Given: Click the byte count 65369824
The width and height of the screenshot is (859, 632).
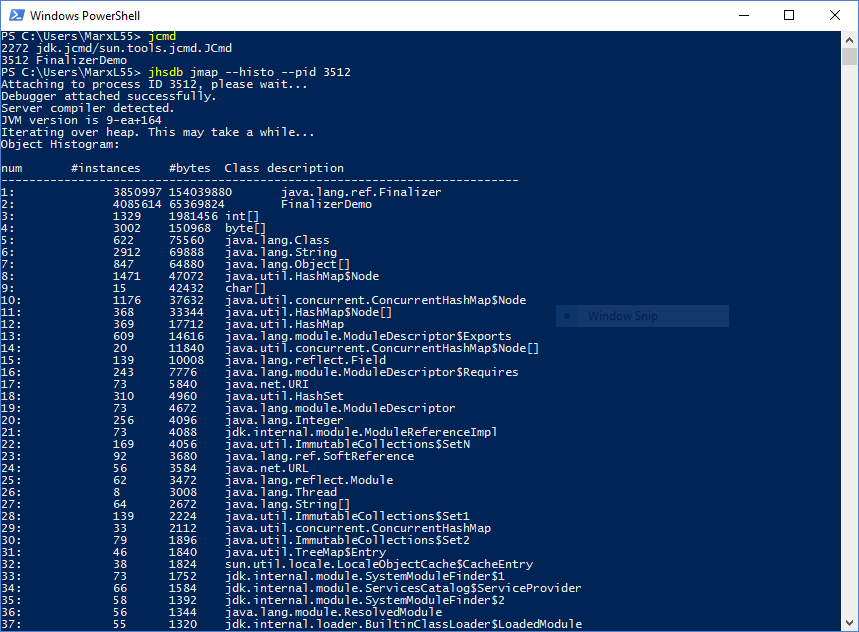Looking at the screenshot, I should (197, 204).
